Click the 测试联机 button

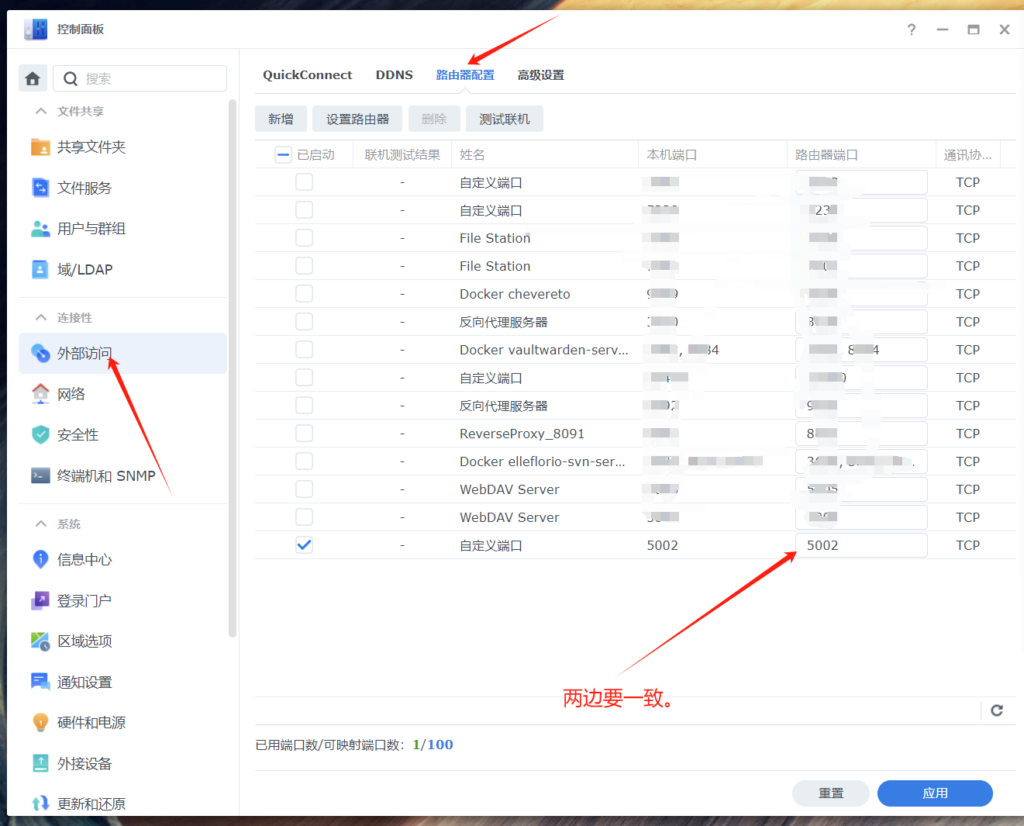(x=504, y=118)
